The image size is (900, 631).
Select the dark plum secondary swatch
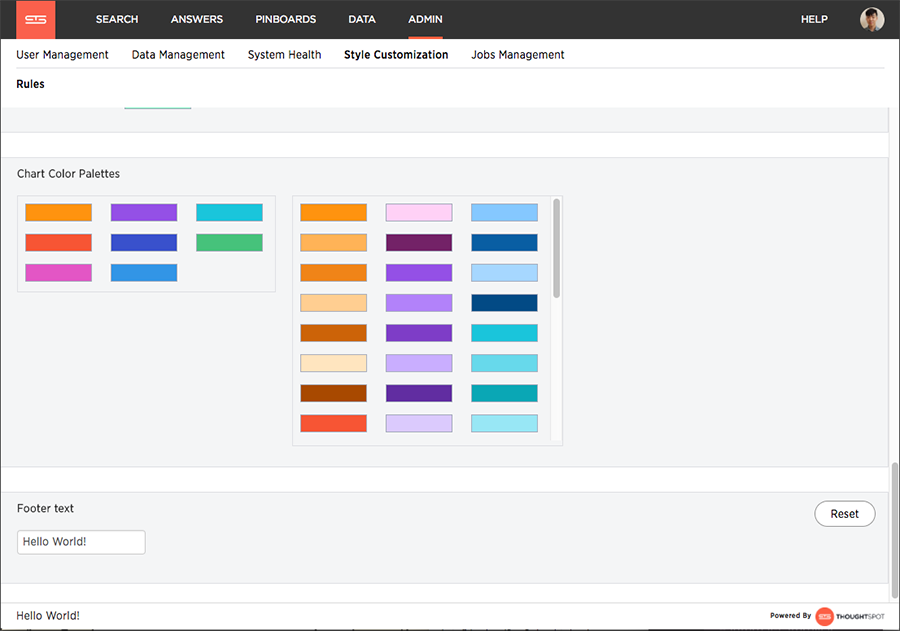[x=419, y=242]
